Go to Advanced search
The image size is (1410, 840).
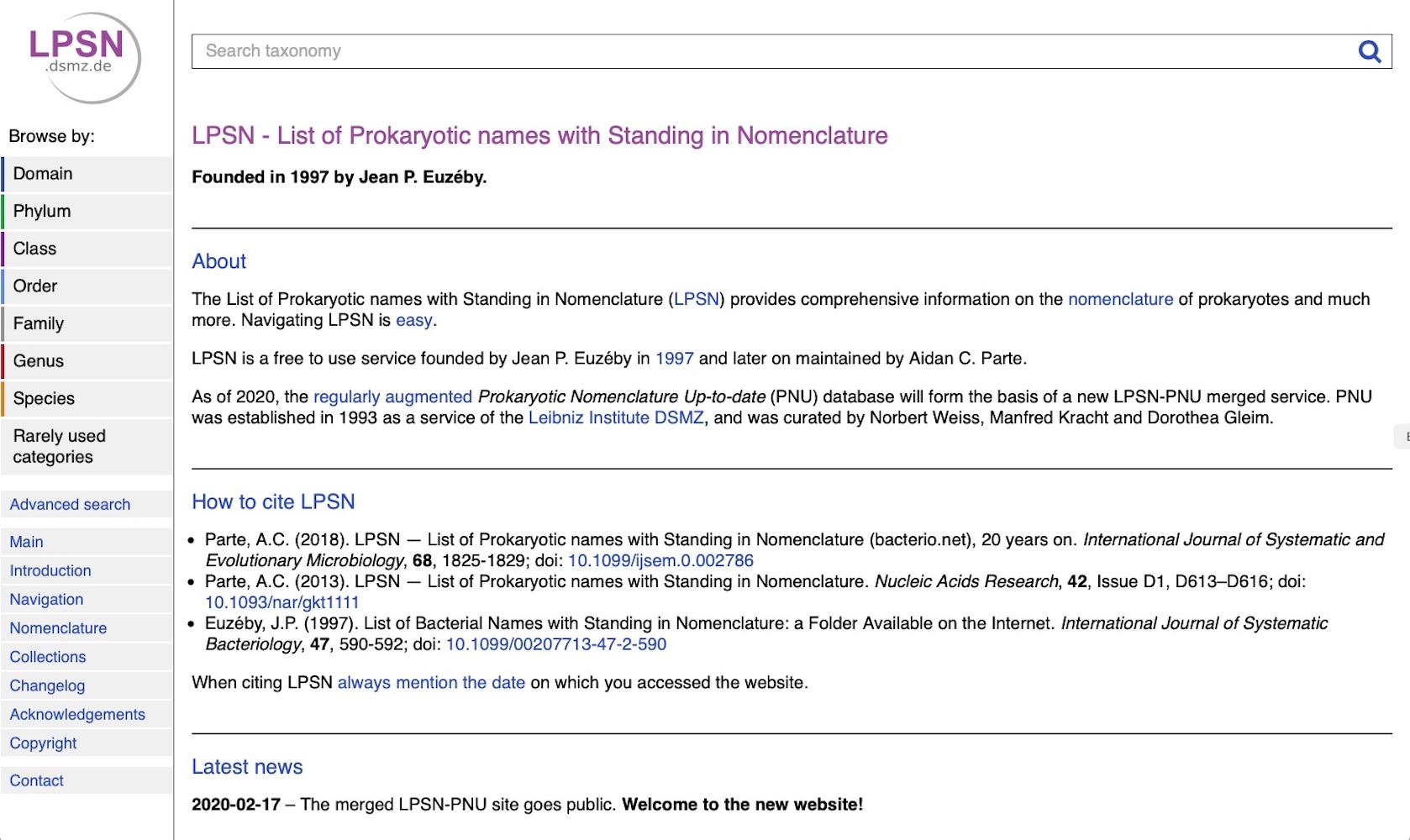[71, 505]
